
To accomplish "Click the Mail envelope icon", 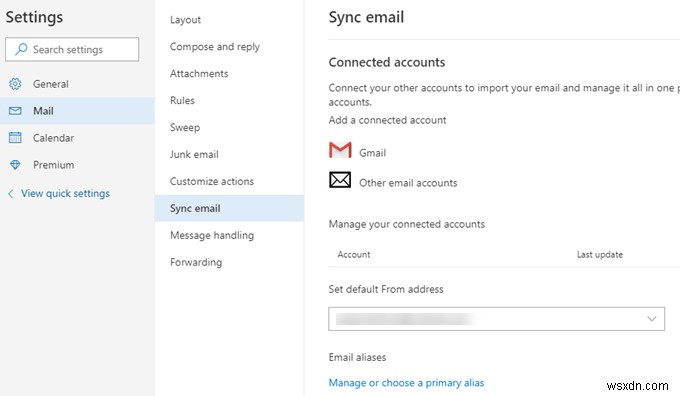I will pyautogui.click(x=15, y=111).
